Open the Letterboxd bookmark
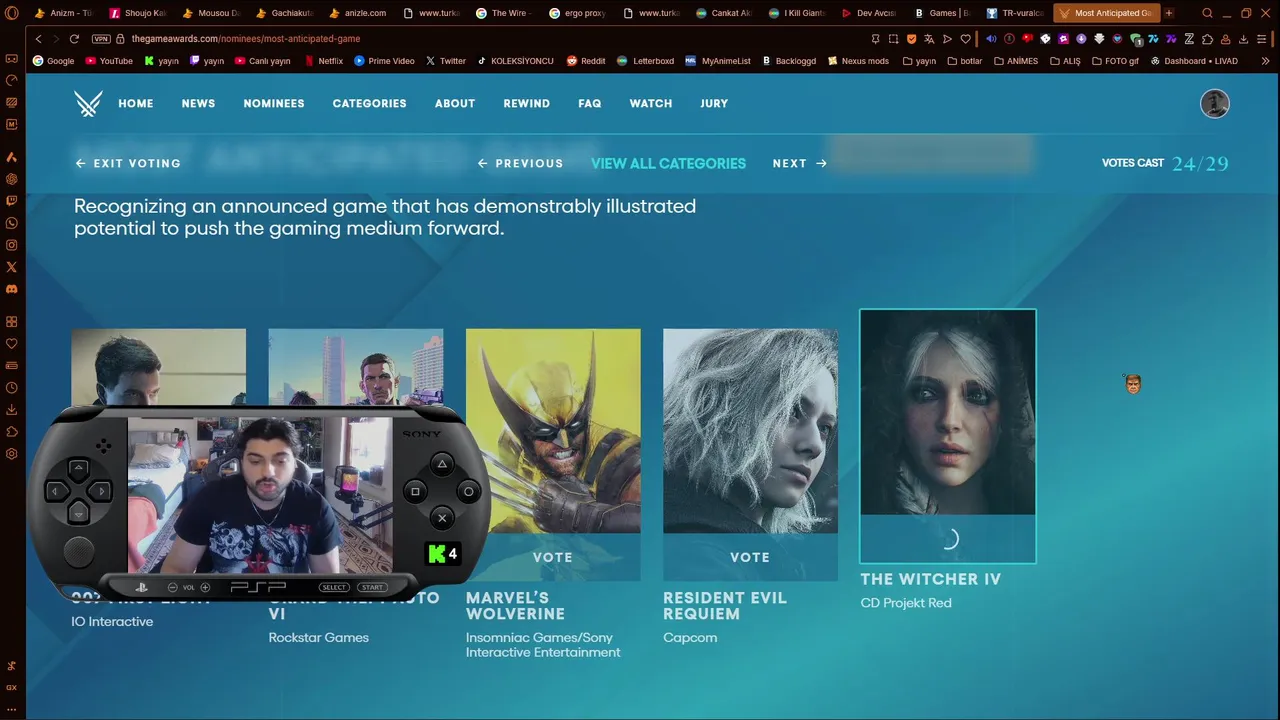The height and width of the screenshot is (720, 1280). (645, 61)
